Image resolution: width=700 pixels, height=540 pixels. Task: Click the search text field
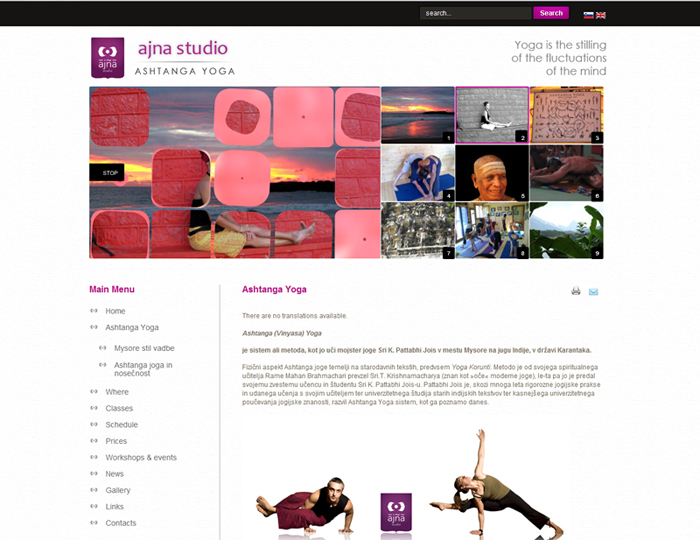coord(475,13)
